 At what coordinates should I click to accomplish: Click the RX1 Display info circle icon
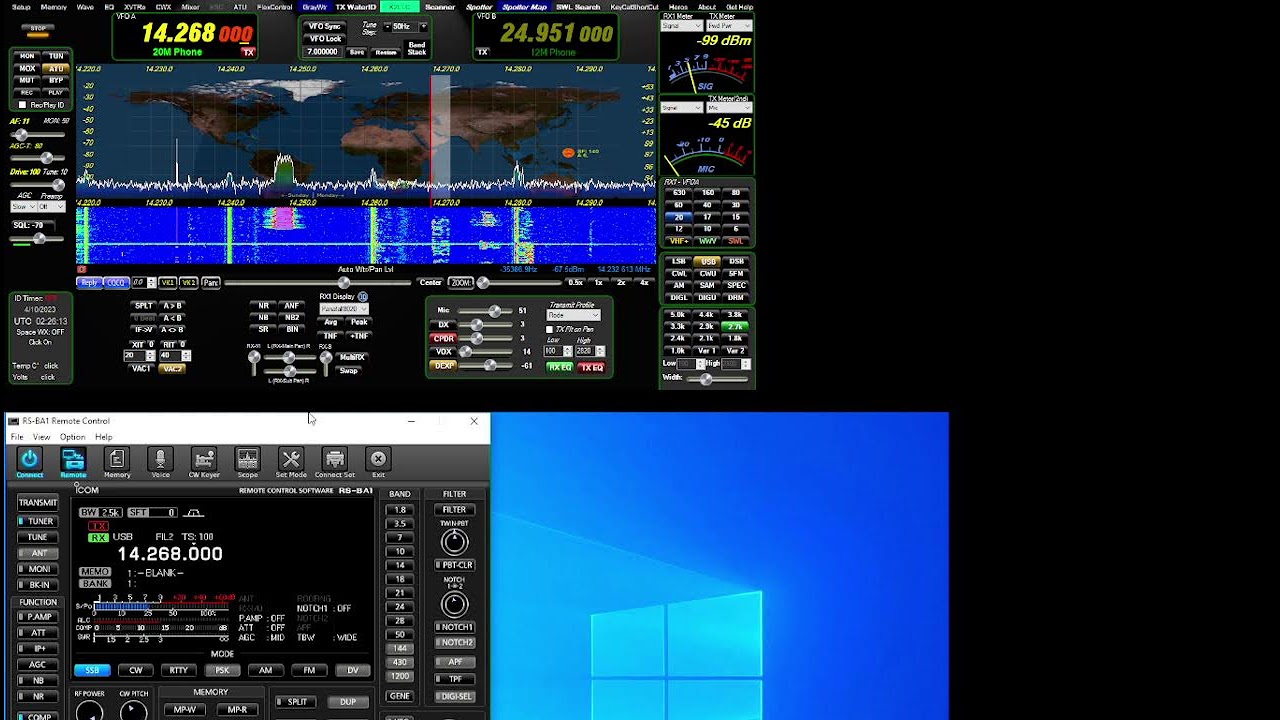pos(362,297)
